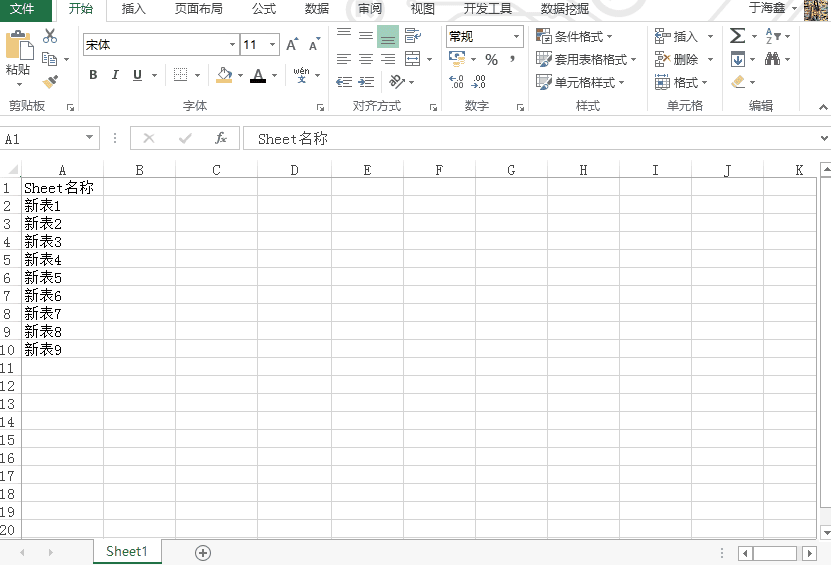Select cell containing 新表5
Image resolution: width=831 pixels, height=565 pixels.
coord(63,277)
